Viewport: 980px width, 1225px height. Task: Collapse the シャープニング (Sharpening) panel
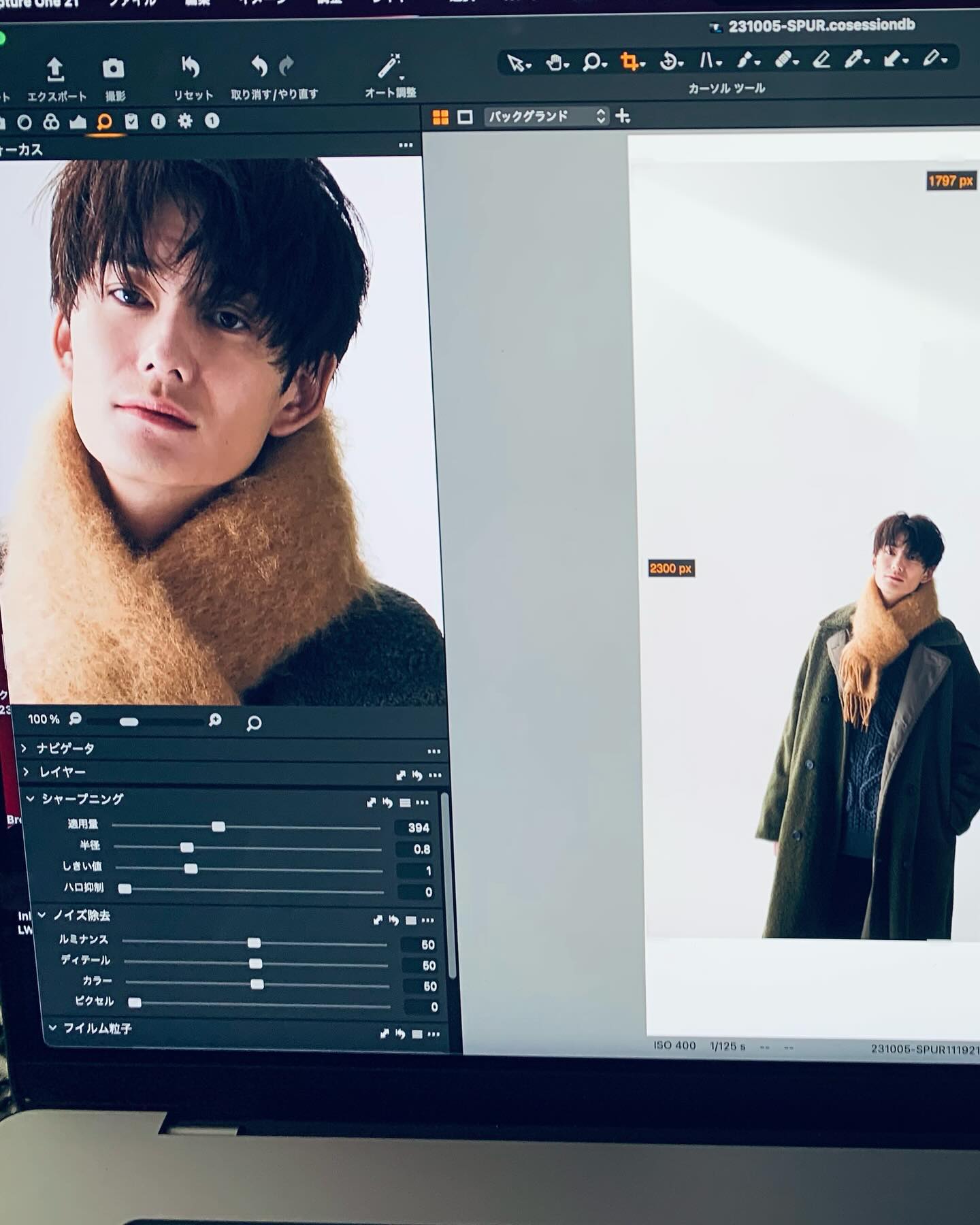[30, 798]
